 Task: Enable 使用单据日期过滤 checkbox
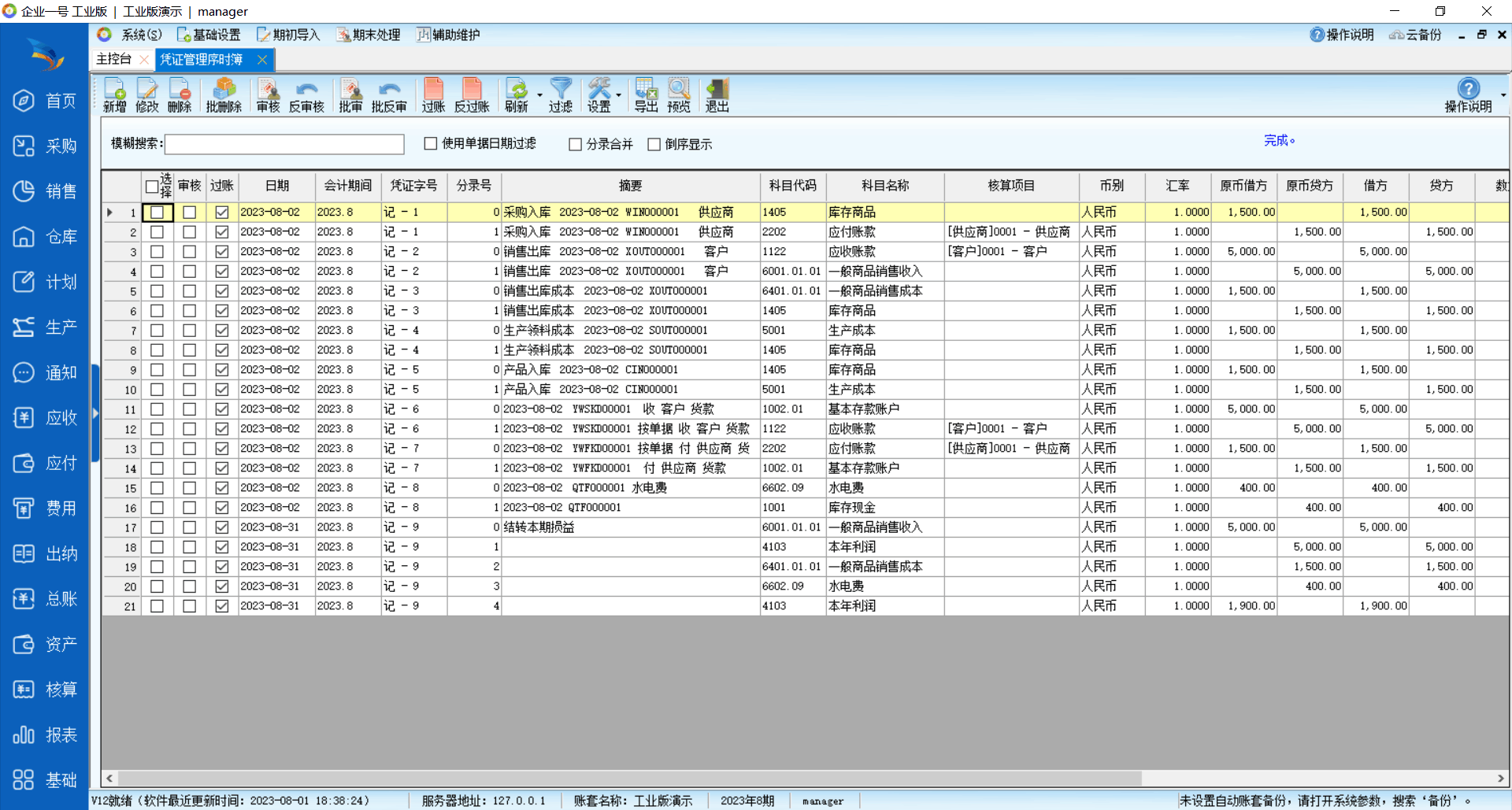(x=431, y=143)
